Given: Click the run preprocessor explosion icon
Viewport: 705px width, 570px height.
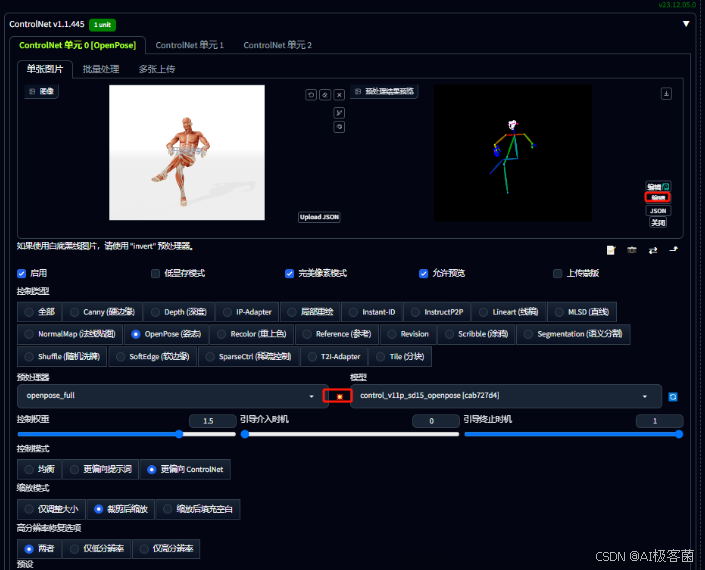Looking at the screenshot, I should [x=339, y=396].
